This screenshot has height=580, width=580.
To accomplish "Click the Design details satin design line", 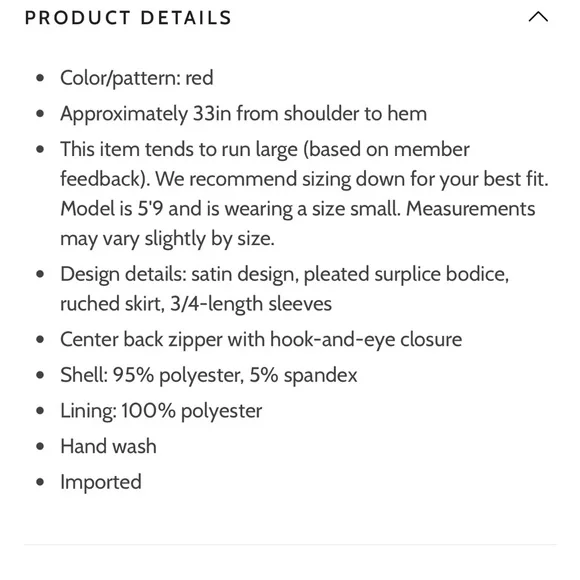I will [284, 274].
